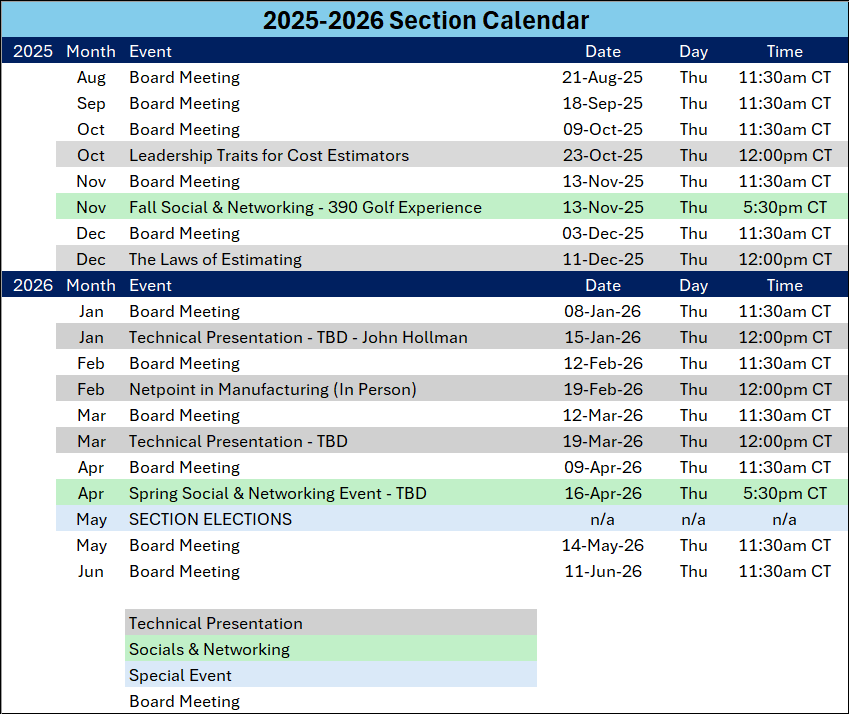
Task: Click the "2025-2026 Section Calendar" title
Action: (426, 20)
